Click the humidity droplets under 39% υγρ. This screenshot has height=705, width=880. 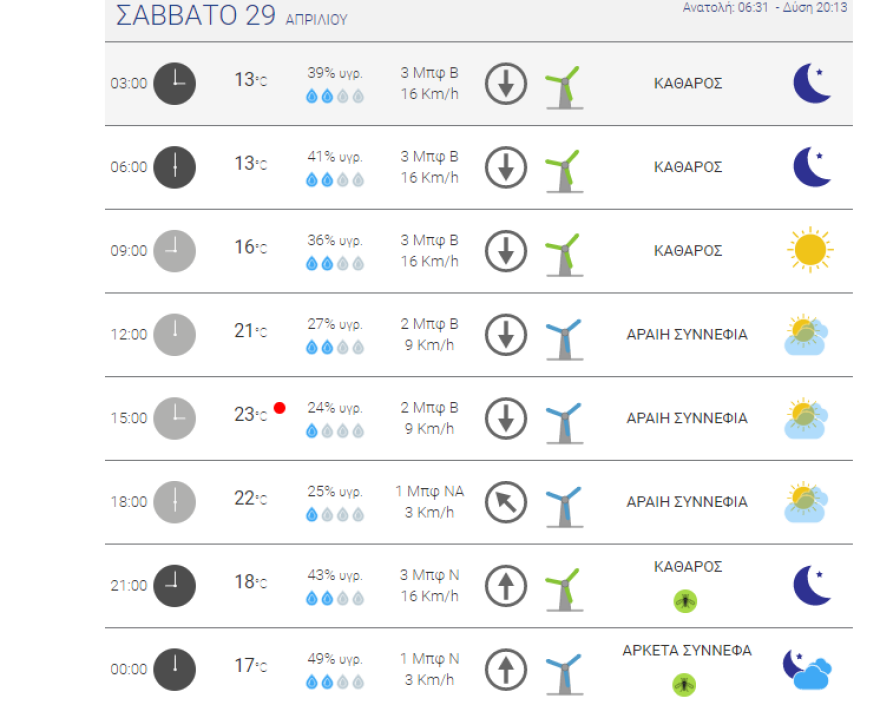click(335, 97)
